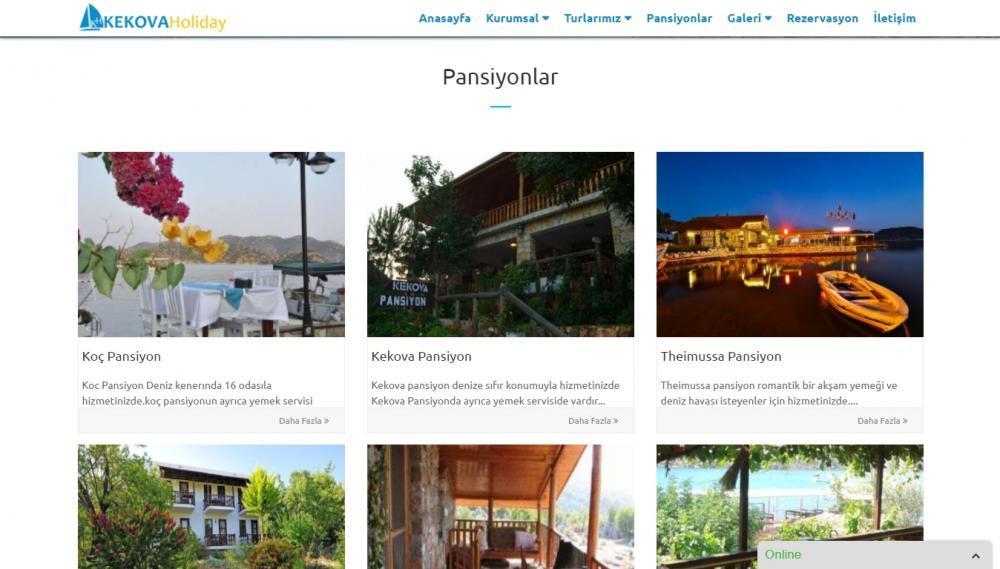Open the Galeri dropdown menu
Screen dimensions: 1000x569
[x=749, y=18]
